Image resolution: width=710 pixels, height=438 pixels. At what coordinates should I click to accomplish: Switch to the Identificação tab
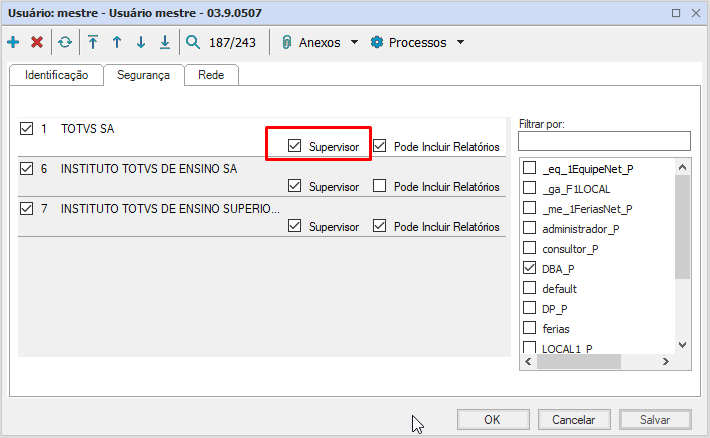(x=57, y=75)
